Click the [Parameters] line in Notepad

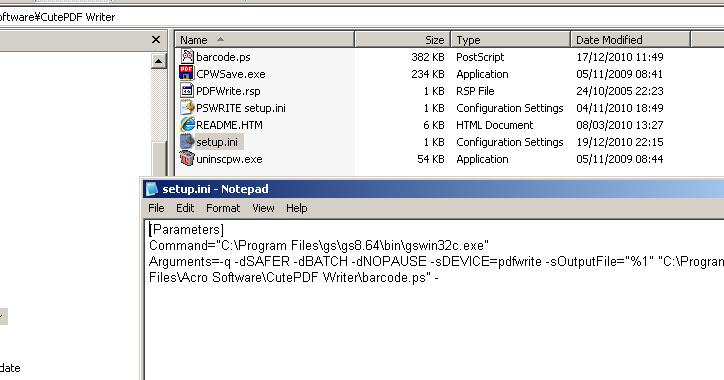pos(186,229)
